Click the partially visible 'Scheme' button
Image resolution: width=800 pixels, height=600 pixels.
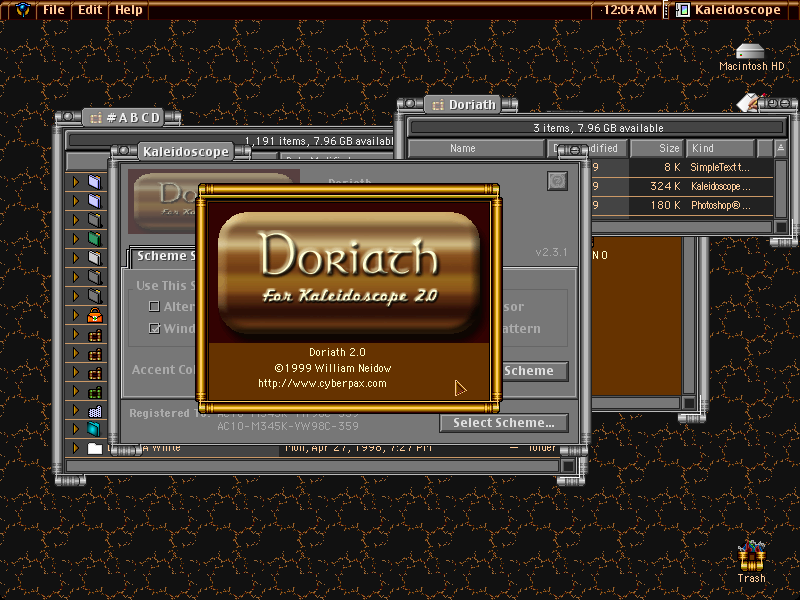(535, 371)
